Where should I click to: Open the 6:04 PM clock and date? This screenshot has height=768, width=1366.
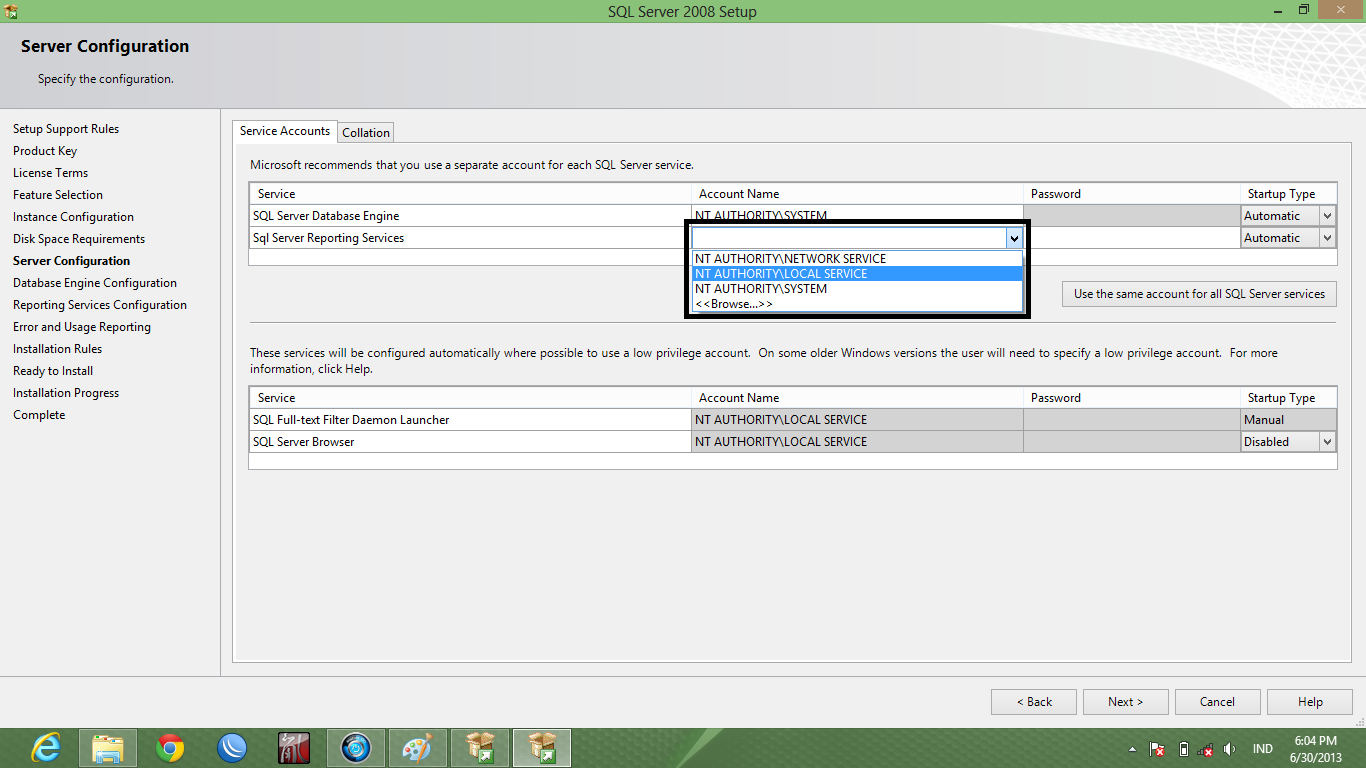click(1316, 749)
